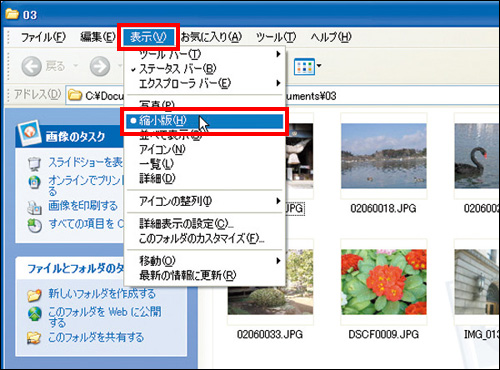Open the ツール(T) menu

point(276,37)
